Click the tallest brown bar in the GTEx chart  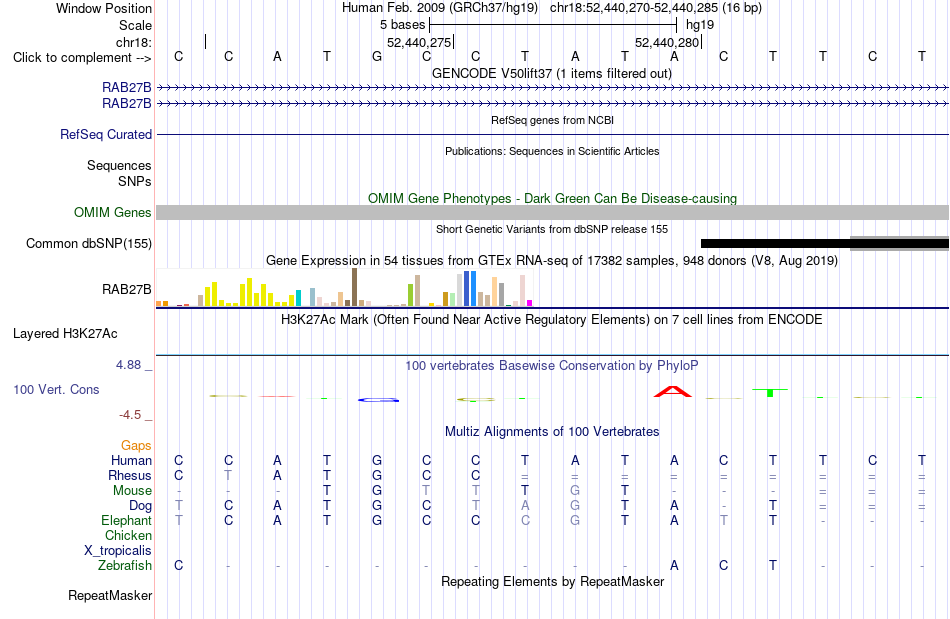pyautogui.click(x=354, y=287)
